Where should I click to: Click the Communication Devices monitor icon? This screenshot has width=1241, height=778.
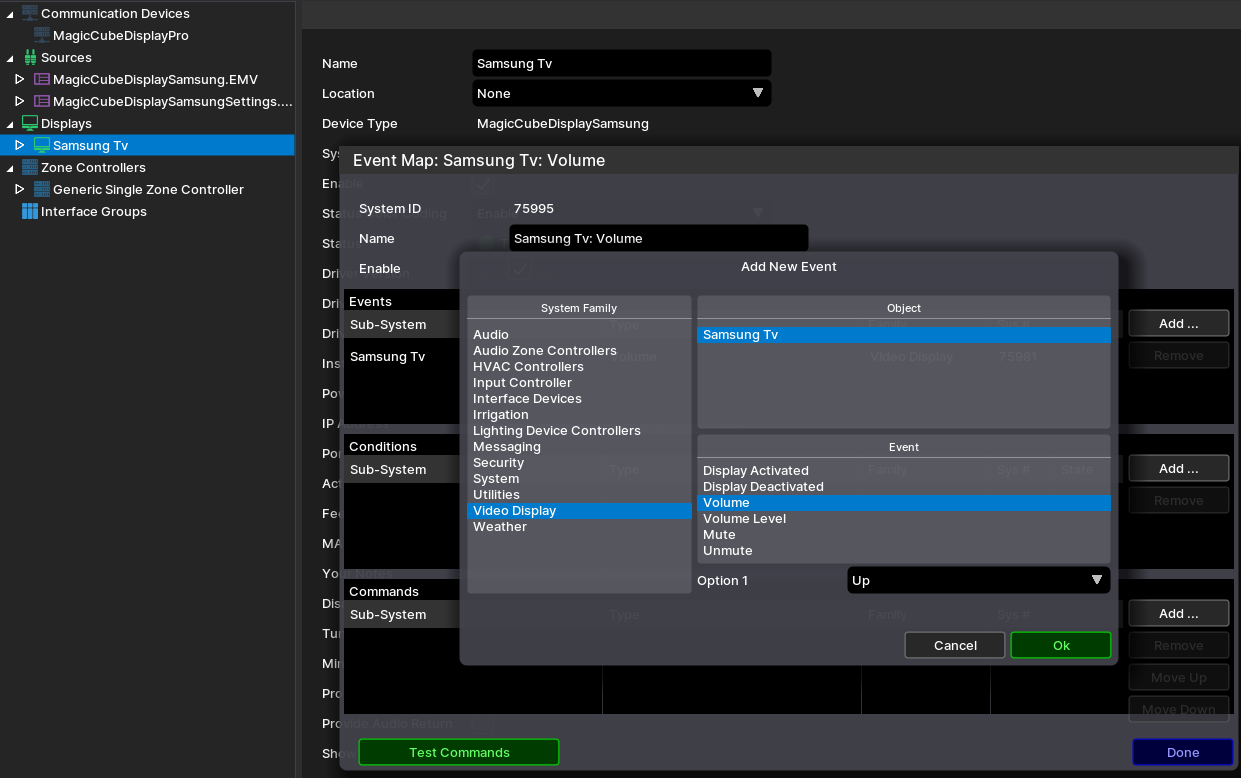pyautogui.click(x=29, y=13)
